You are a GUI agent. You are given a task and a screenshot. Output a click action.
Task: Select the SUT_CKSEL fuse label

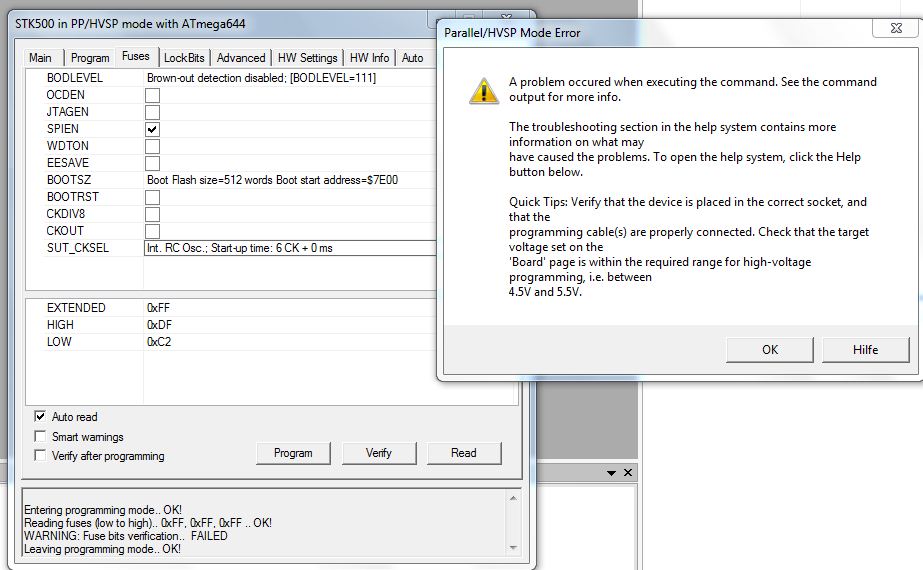[78, 248]
